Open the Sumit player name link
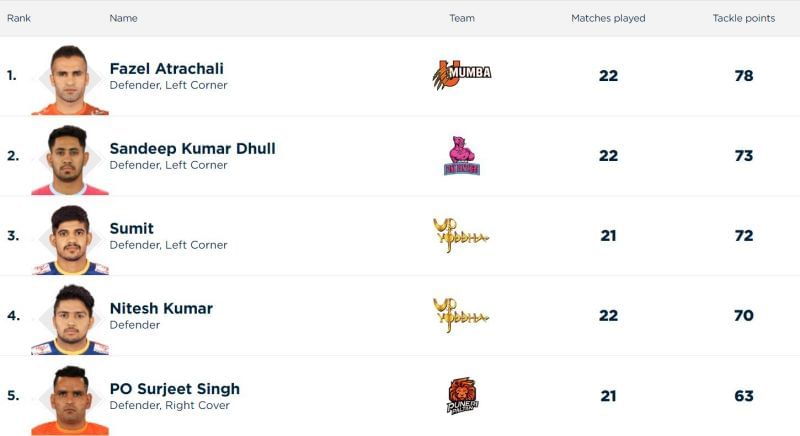This screenshot has height=436, width=800. (131, 229)
